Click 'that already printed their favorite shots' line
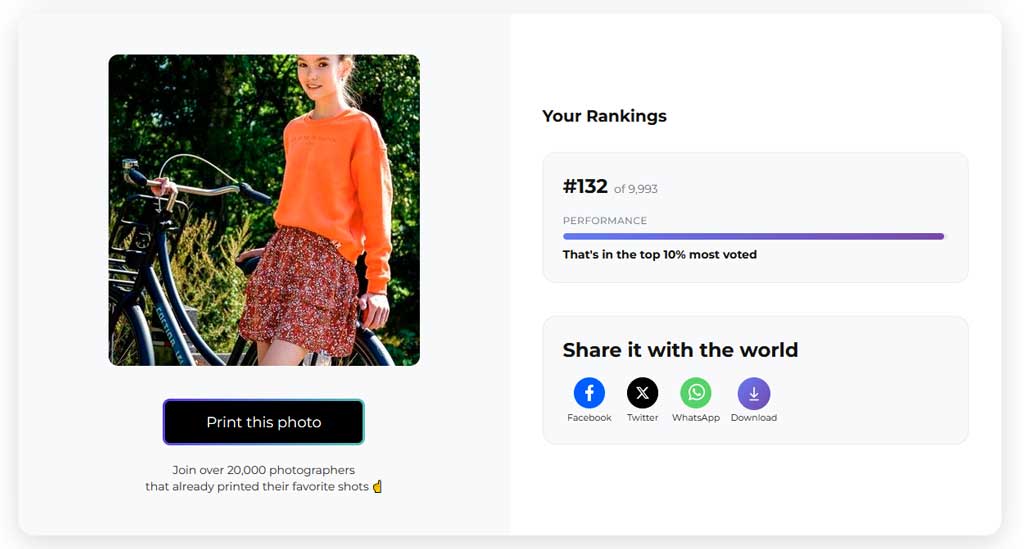This screenshot has width=1024, height=549. [257, 486]
